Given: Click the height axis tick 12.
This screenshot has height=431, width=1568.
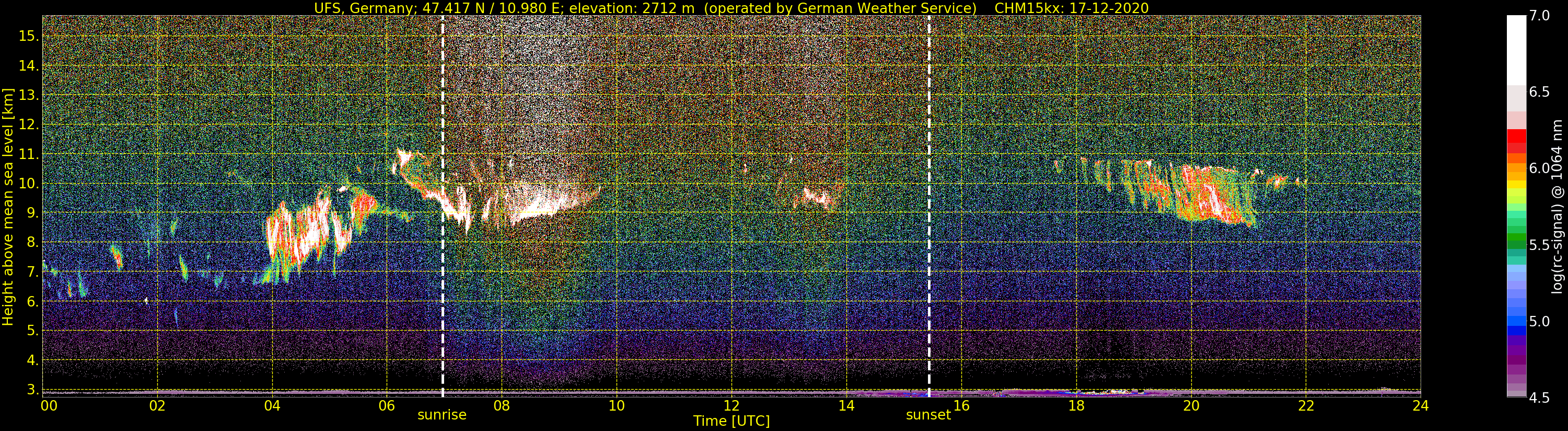Looking at the screenshot, I should tap(29, 124).
